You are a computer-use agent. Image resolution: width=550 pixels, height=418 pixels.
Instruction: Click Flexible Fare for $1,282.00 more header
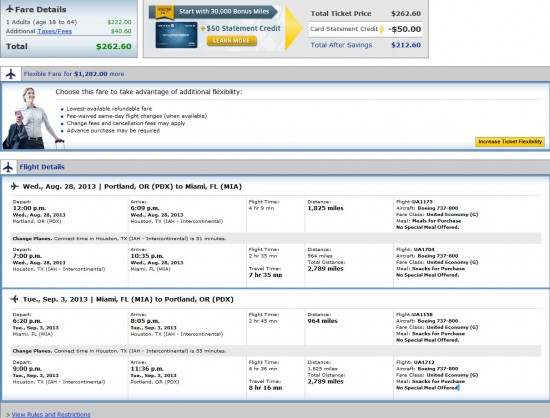(74, 74)
